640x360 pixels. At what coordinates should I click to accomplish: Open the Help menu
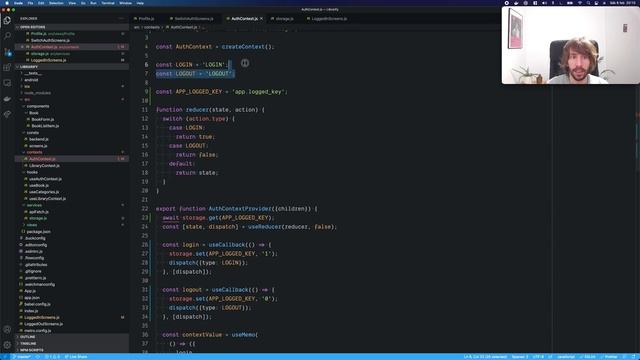coord(140,3)
